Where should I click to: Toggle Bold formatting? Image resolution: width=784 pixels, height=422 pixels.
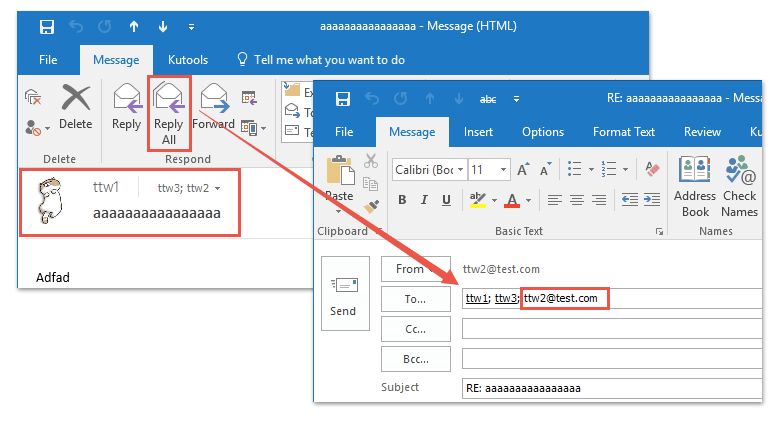click(x=402, y=200)
